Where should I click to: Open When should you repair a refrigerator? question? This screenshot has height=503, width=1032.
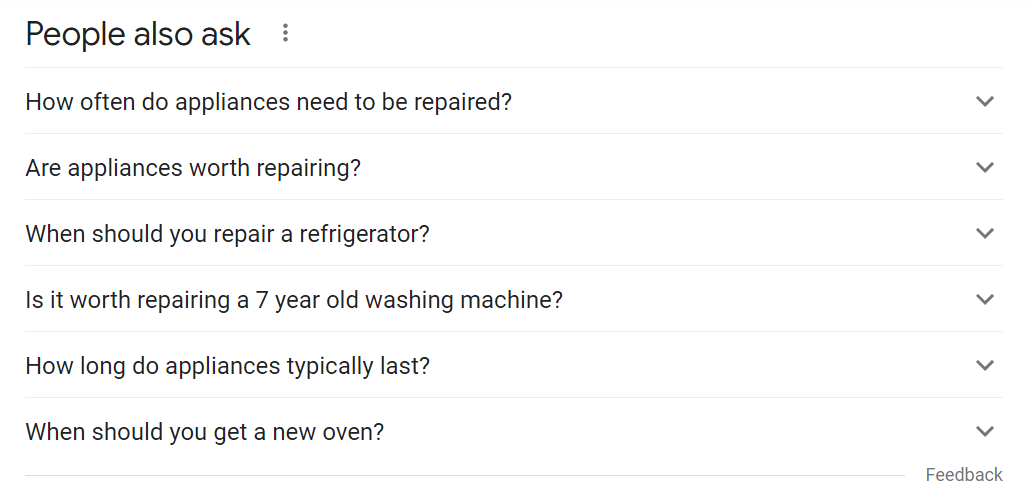pyautogui.click(x=514, y=233)
